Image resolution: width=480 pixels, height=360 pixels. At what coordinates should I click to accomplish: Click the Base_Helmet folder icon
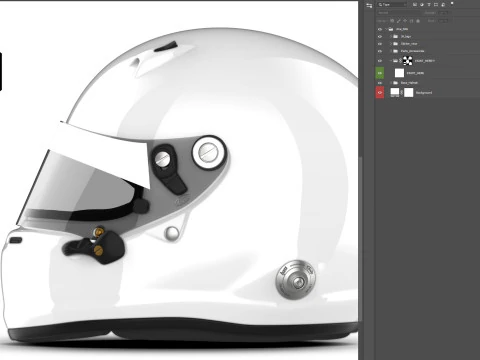[396, 83]
